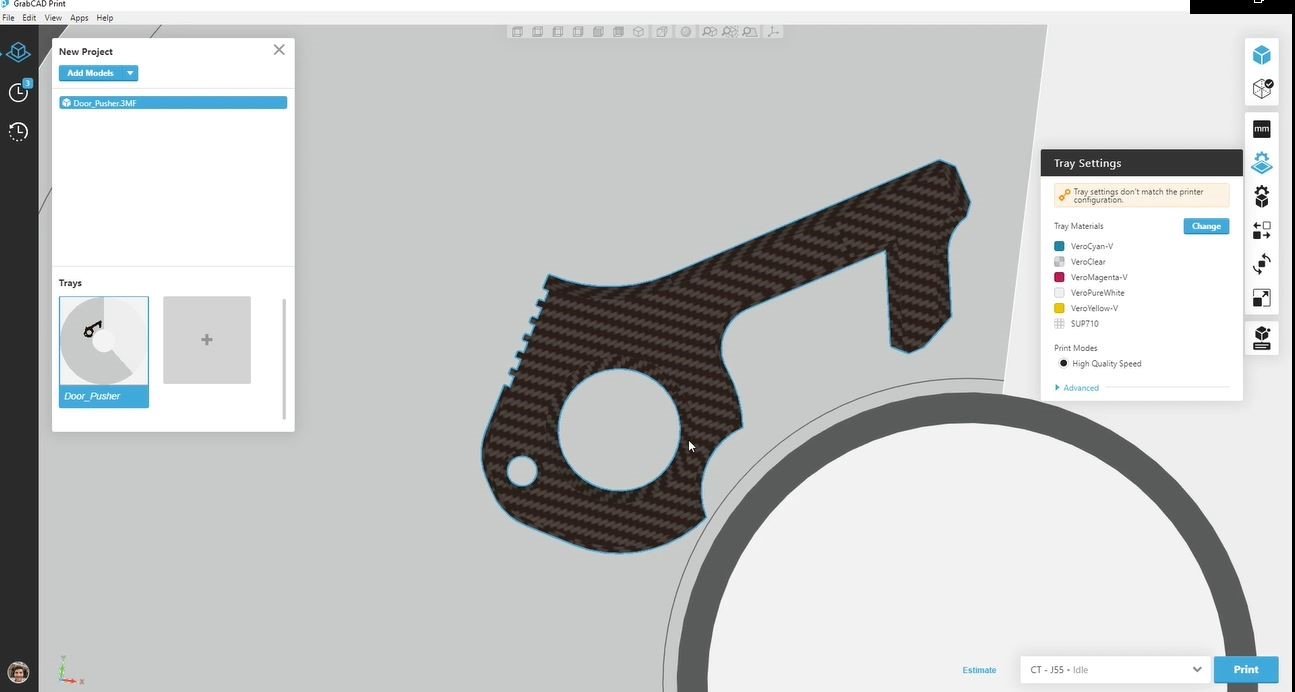Click the VeroMagenta-V color swatch
This screenshot has height=692, width=1295.
point(1059,277)
